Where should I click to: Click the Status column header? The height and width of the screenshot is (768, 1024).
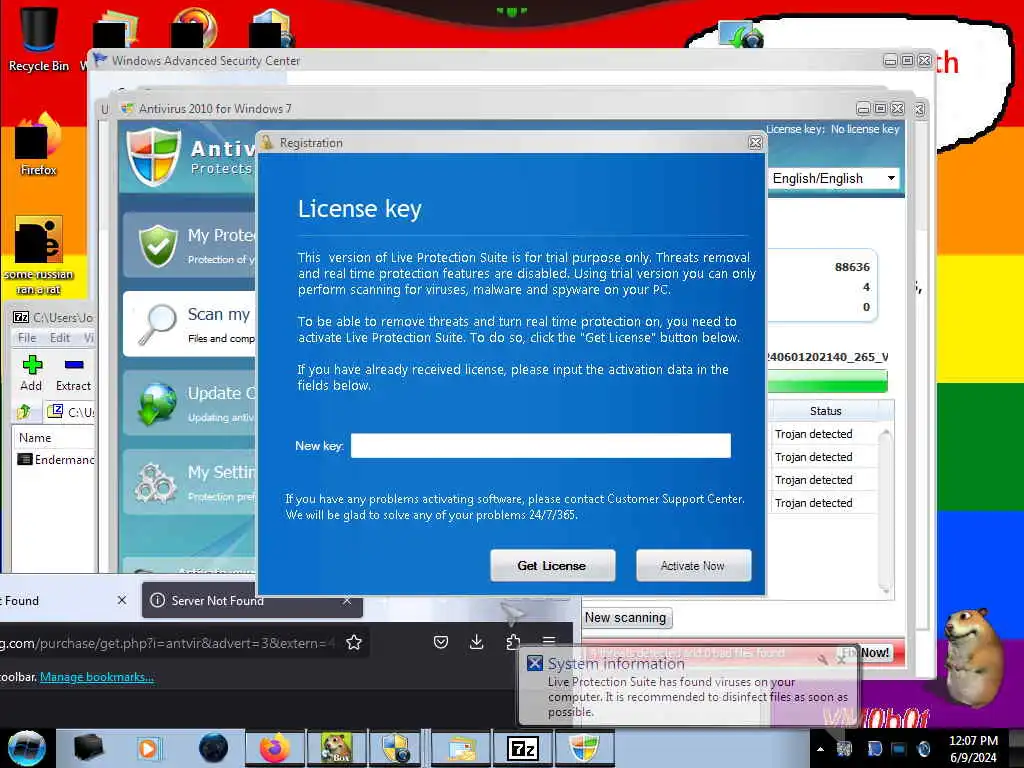pos(825,411)
